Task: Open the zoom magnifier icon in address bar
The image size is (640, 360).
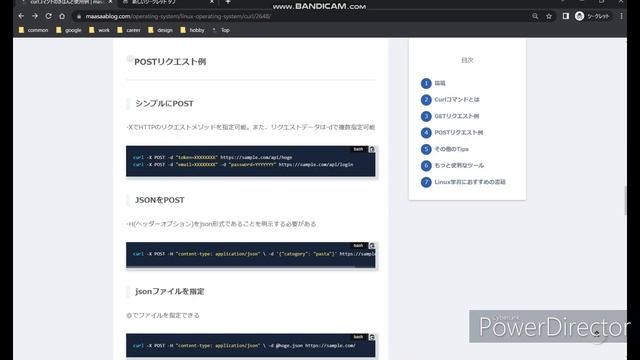Action: coord(535,16)
